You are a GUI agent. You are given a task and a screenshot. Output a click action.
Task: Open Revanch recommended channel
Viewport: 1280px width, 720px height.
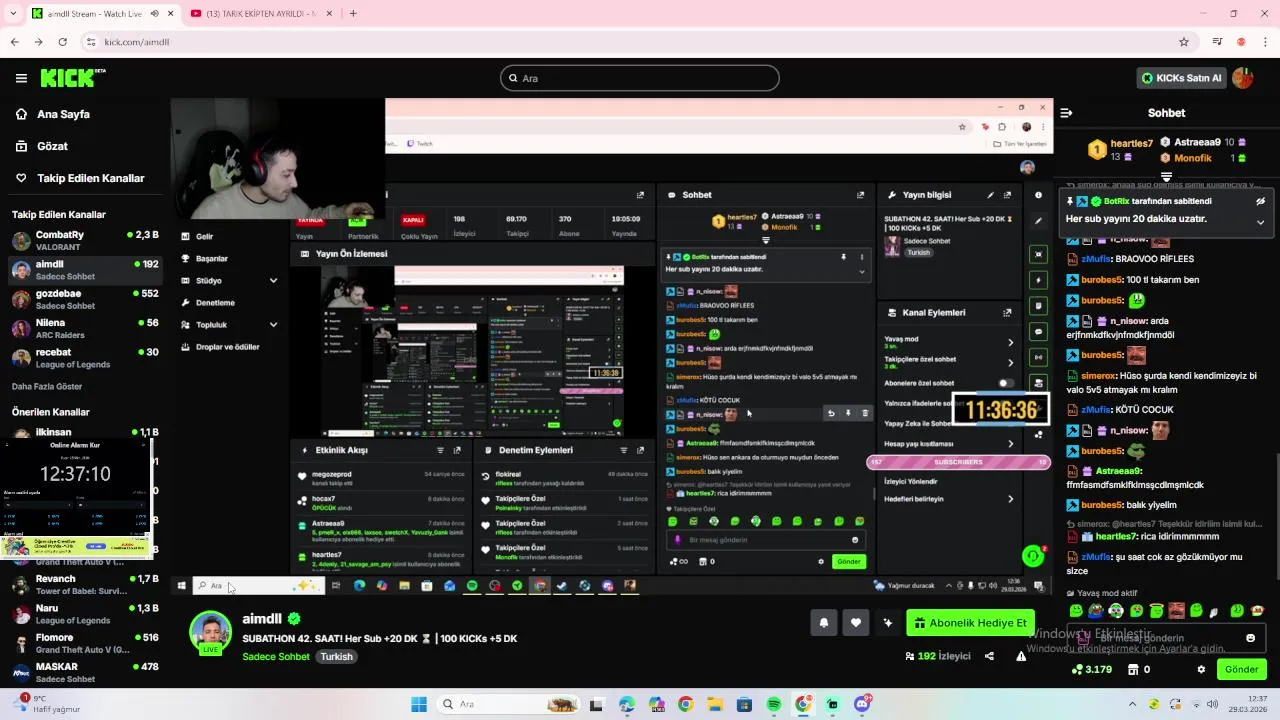(x=84, y=584)
